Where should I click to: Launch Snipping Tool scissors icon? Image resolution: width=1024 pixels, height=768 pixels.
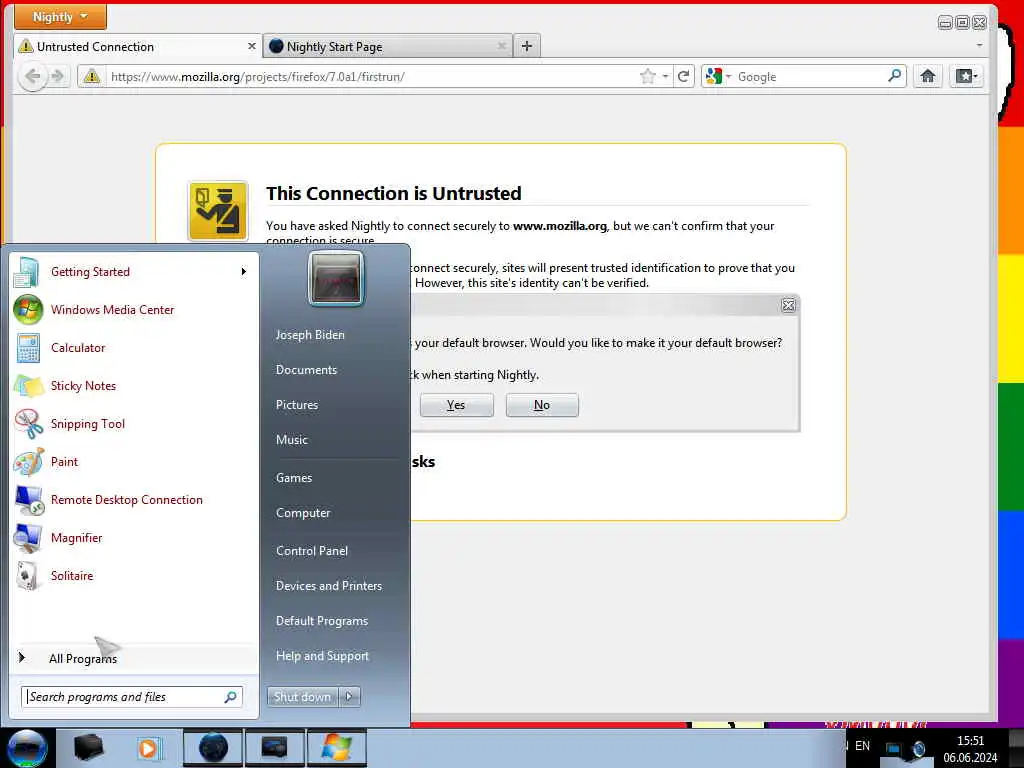(x=28, y=423)
